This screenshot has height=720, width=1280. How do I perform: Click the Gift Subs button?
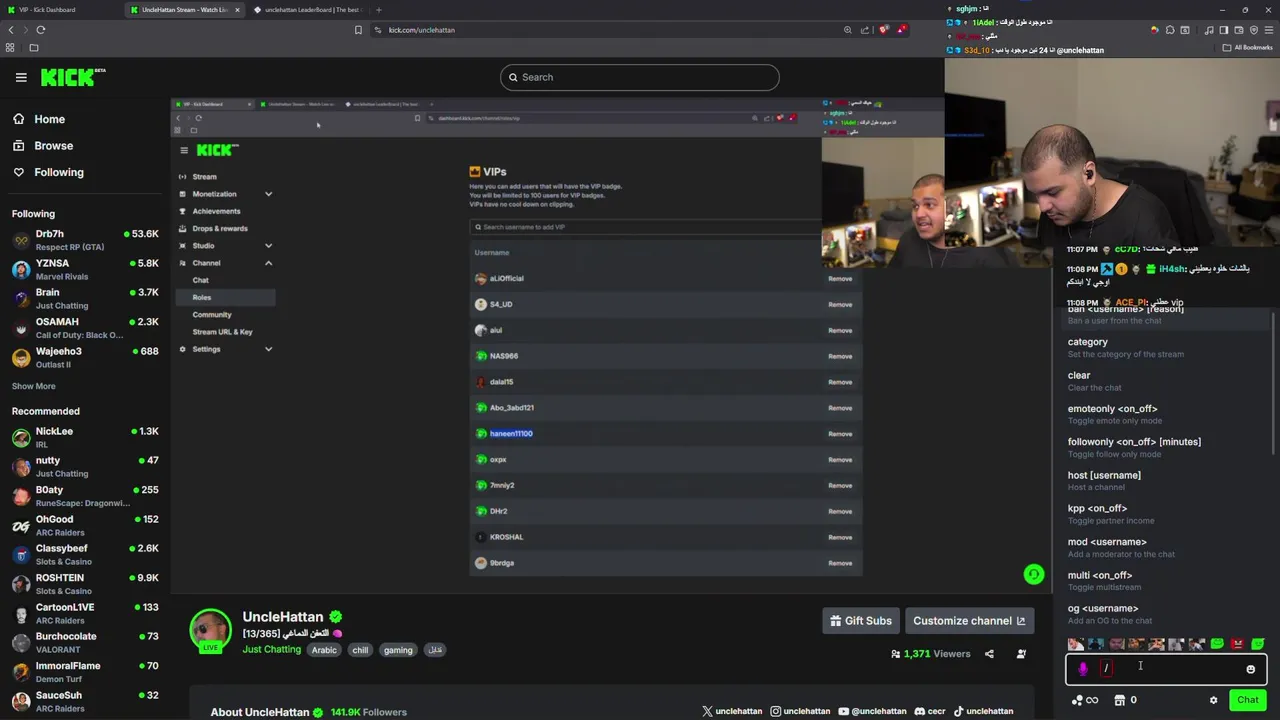pos(861,621)
